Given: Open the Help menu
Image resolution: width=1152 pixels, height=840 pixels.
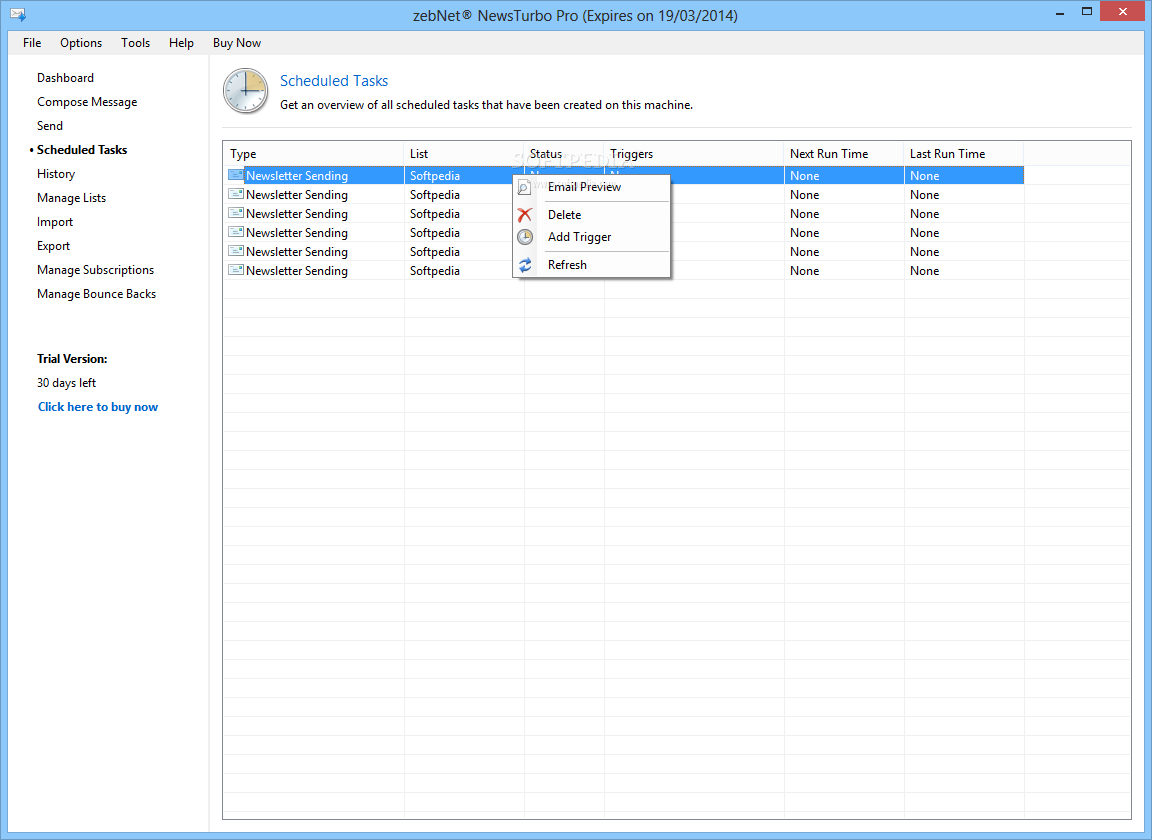Looking at the screenshot, I should (181, 43).
